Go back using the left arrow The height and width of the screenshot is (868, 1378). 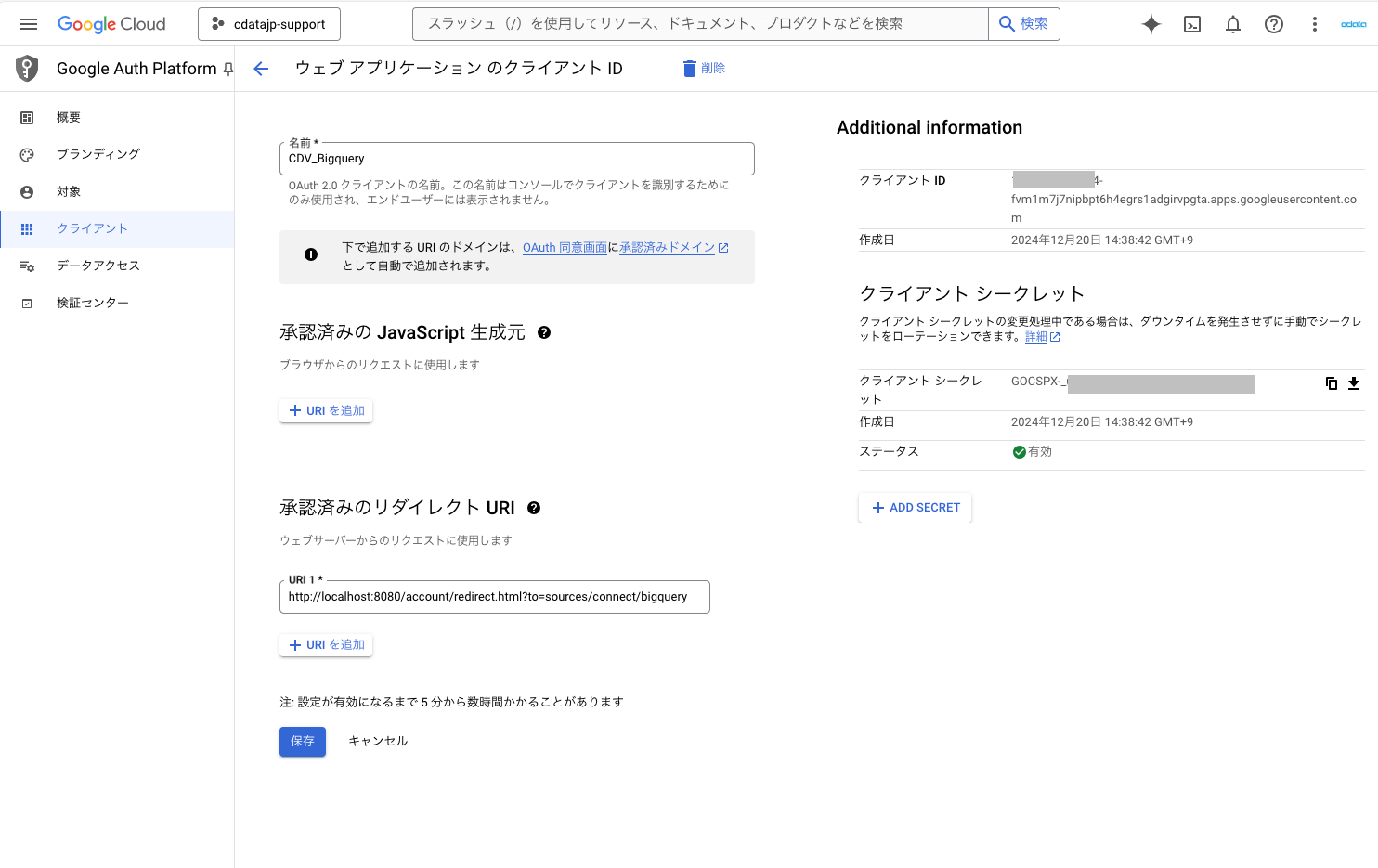pyautogui.click(x=261, y=69)
